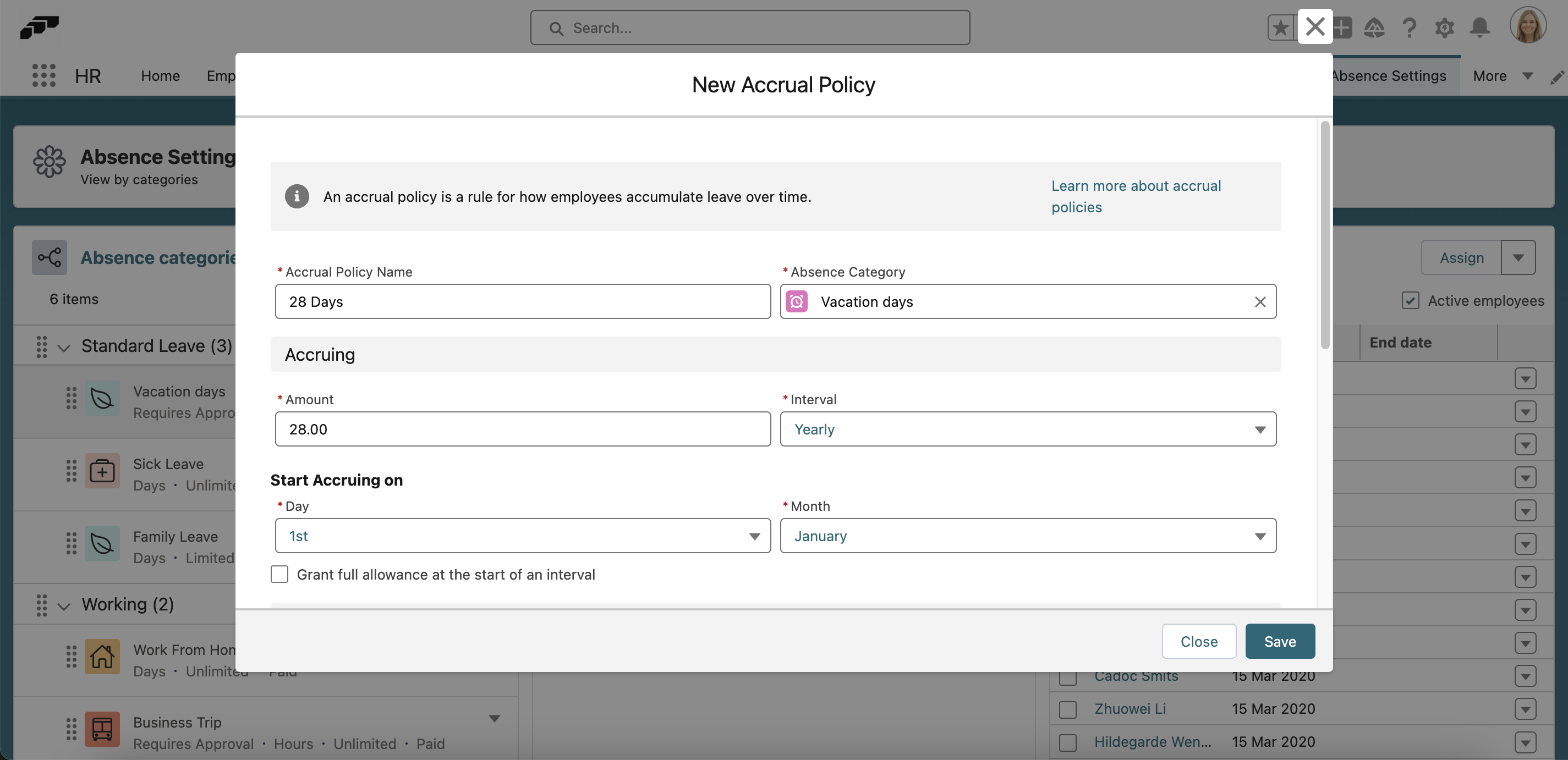Click the notifications bell icon
Viewport: 1568px width, 760px height.
[x=1479, y=27]
